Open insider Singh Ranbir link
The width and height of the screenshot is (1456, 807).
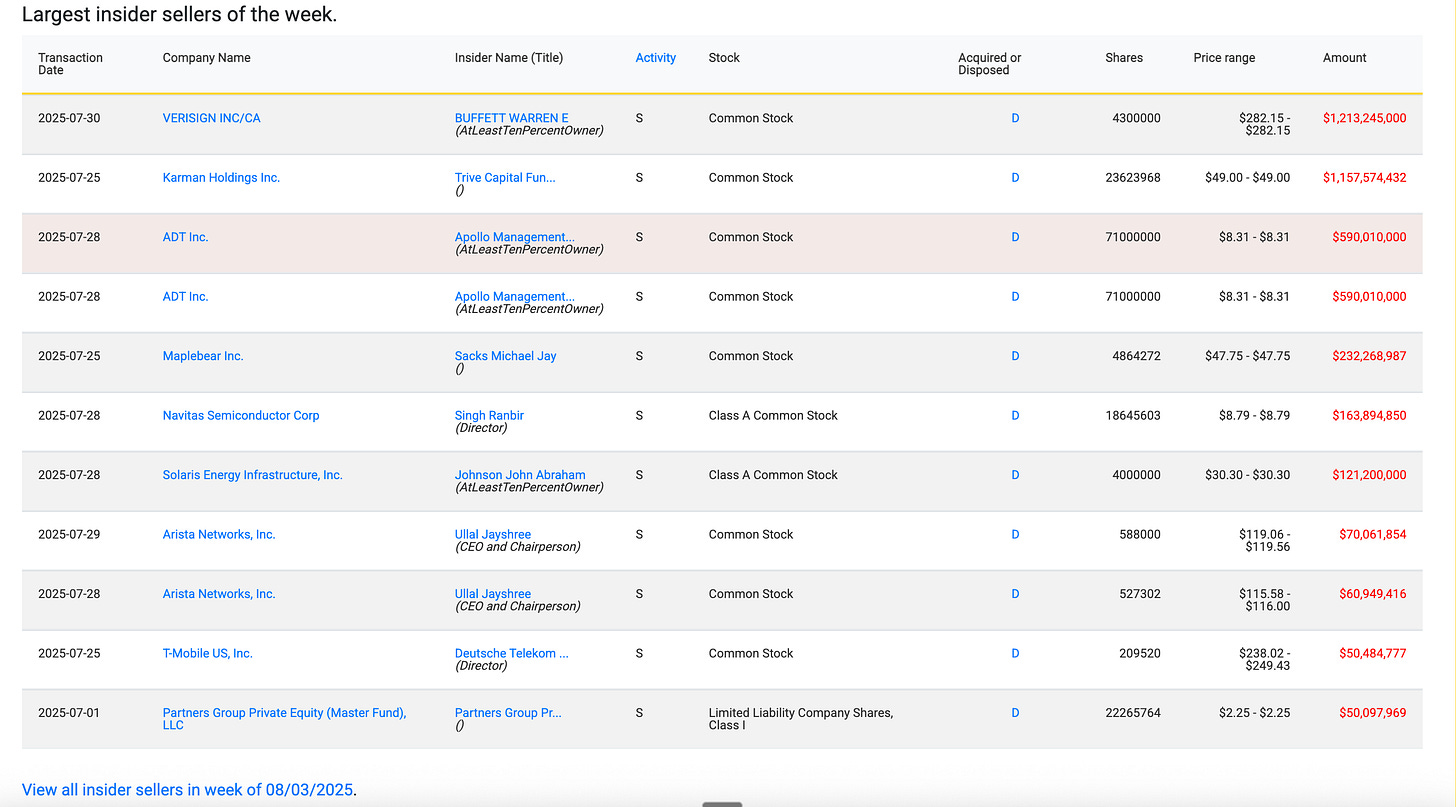click(489, 416)
